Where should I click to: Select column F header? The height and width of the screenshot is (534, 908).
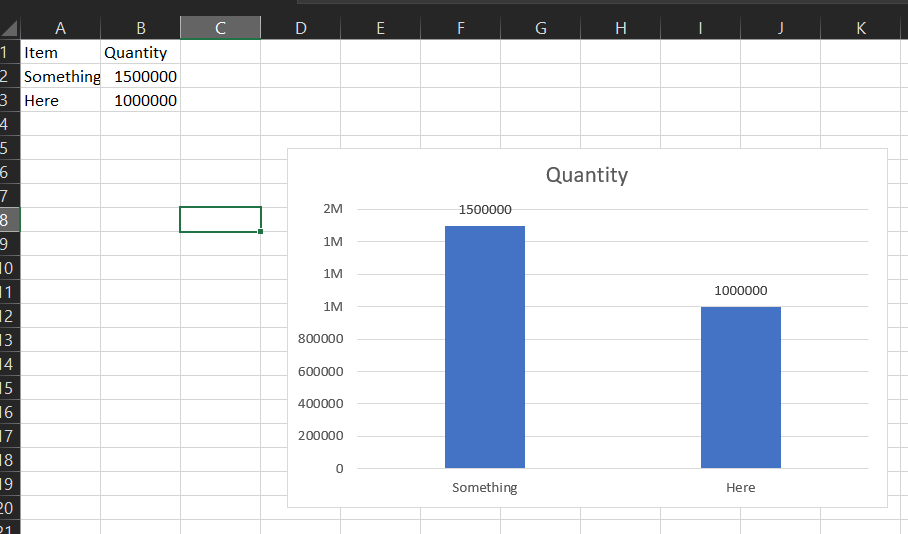(x=460, y=28)
